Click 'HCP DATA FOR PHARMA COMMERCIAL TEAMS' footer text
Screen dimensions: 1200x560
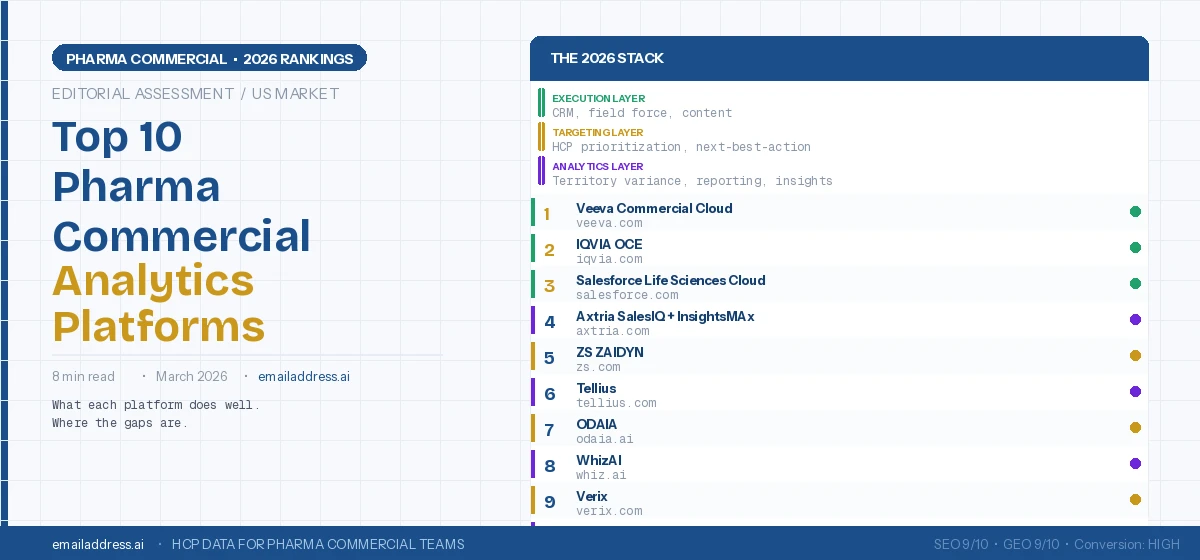(x=318, y=544)
